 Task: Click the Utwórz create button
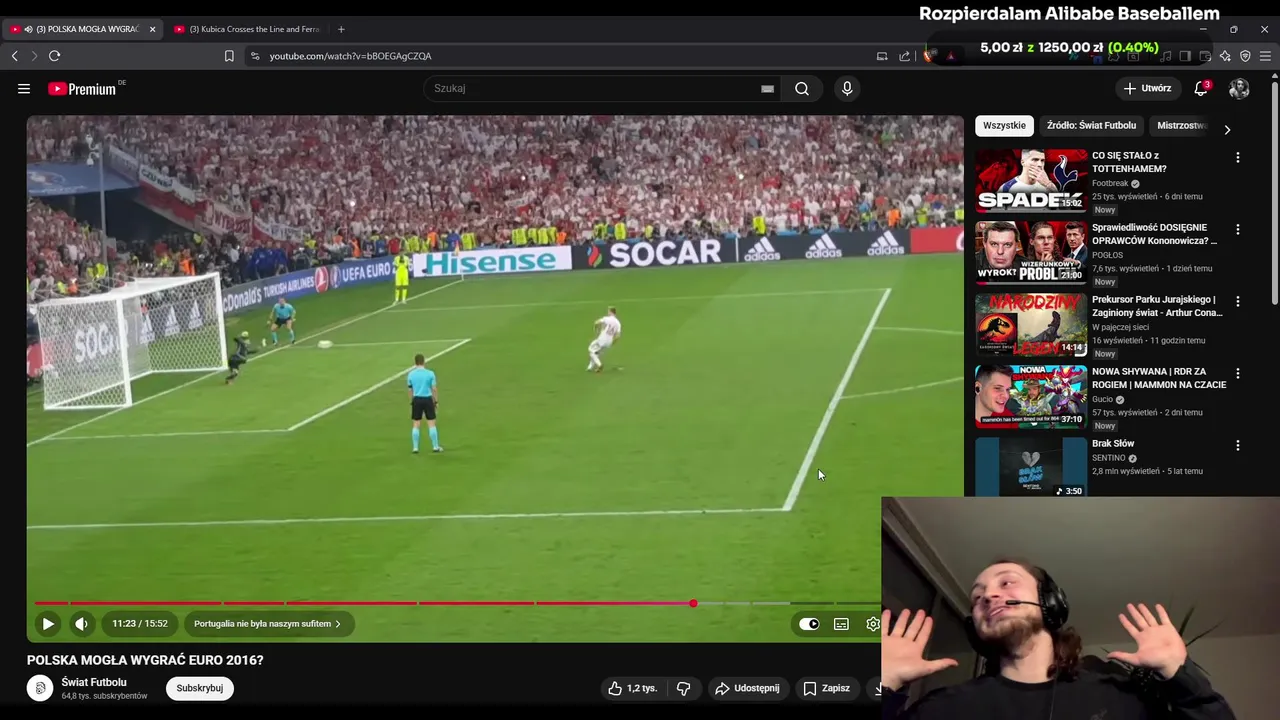click(1147, 89)
